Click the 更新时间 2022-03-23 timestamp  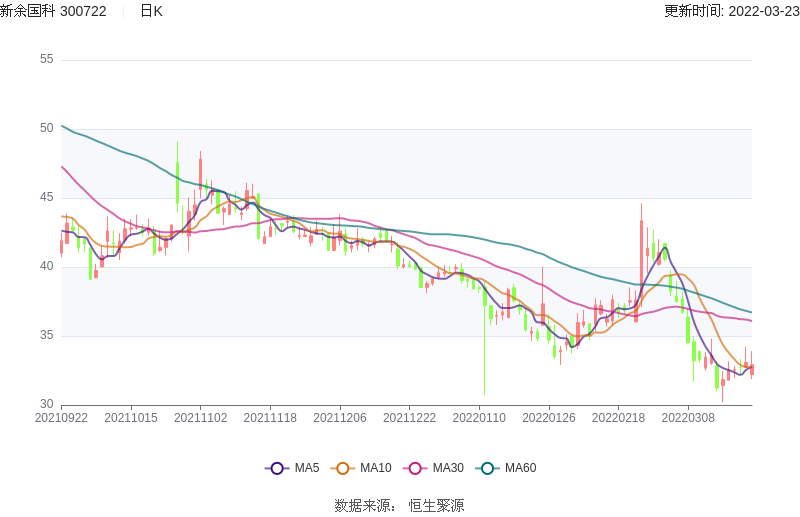[731, 11]
